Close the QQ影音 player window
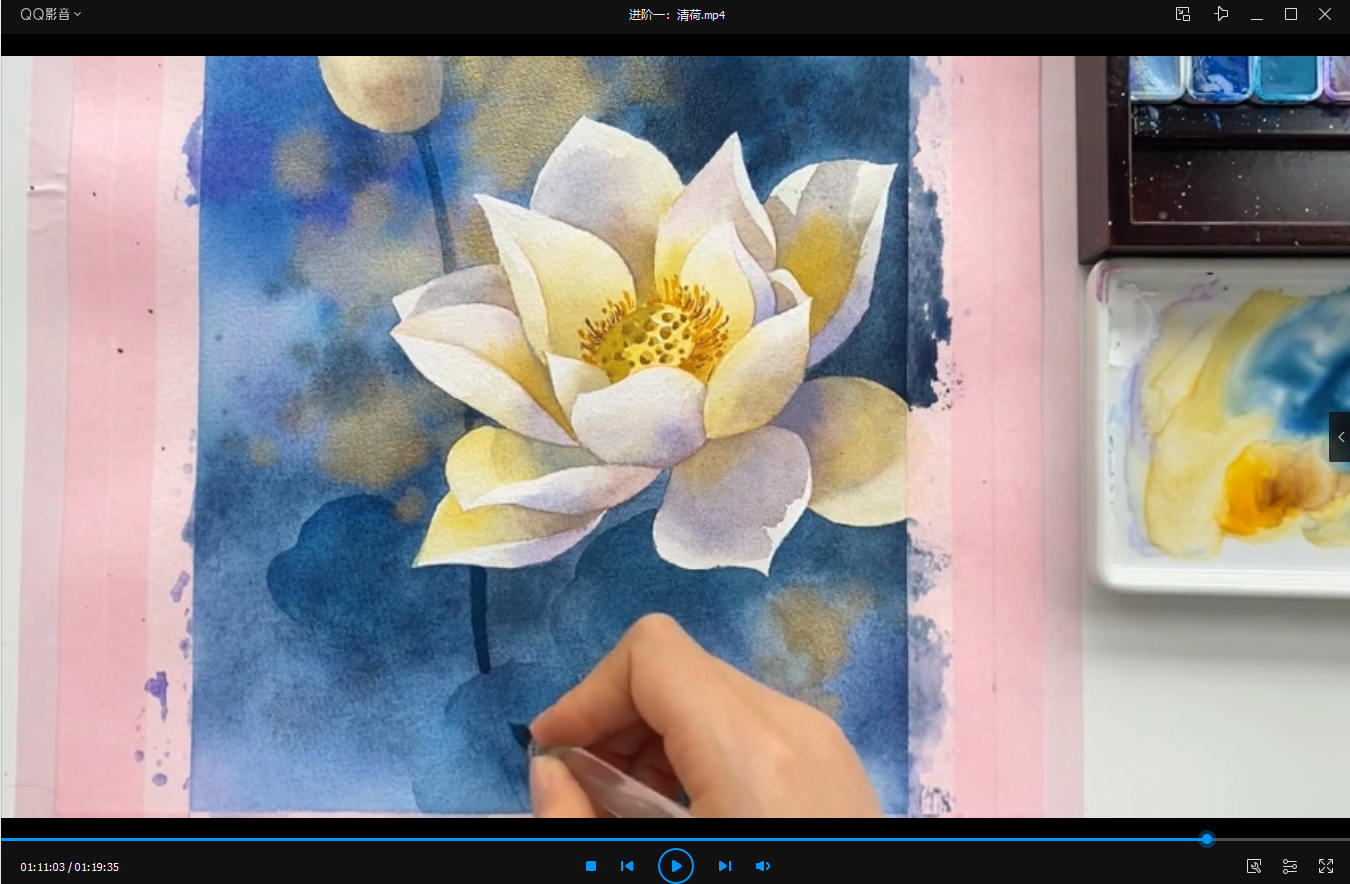The height and width of the screenshot is (884, 1350). tap(1325, 14)
